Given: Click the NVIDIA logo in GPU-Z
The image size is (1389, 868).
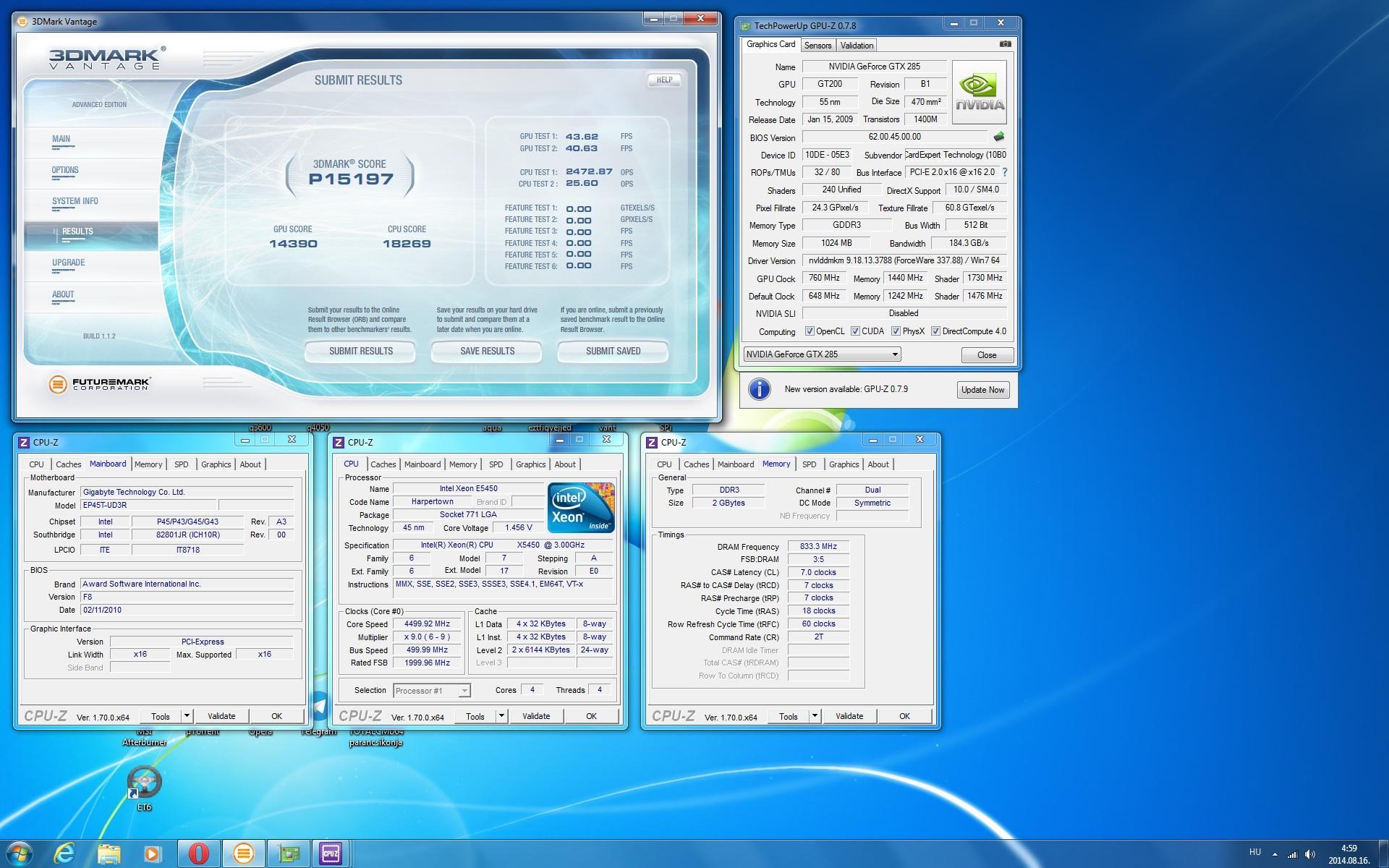Looking at the screenshot, I should tap(980, 92).
